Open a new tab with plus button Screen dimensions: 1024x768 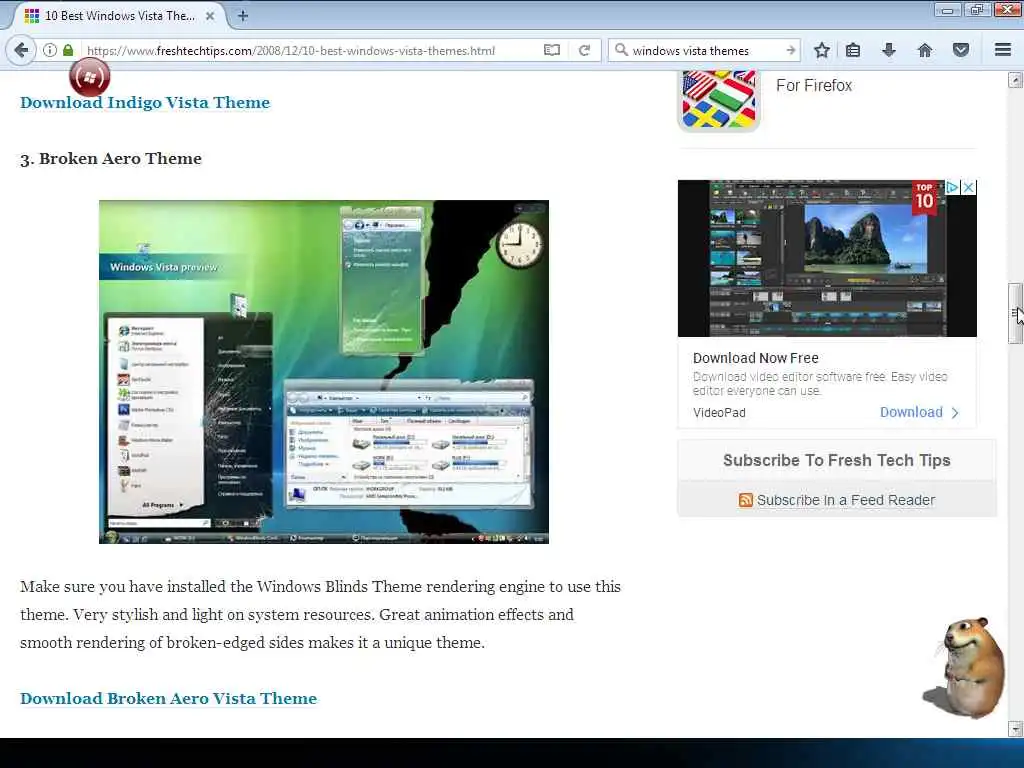point(243,16)
